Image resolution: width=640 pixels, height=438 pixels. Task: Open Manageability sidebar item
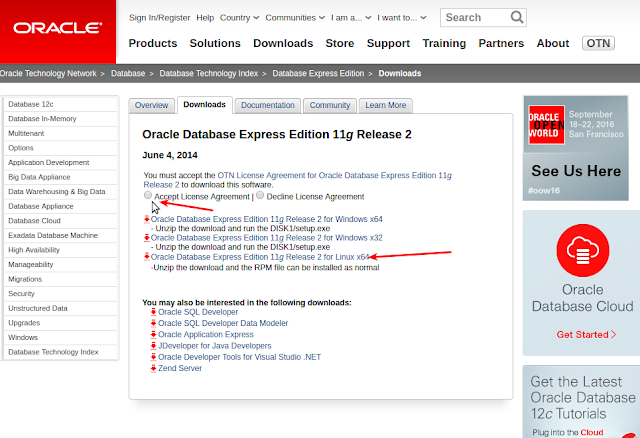click(60, 265)
